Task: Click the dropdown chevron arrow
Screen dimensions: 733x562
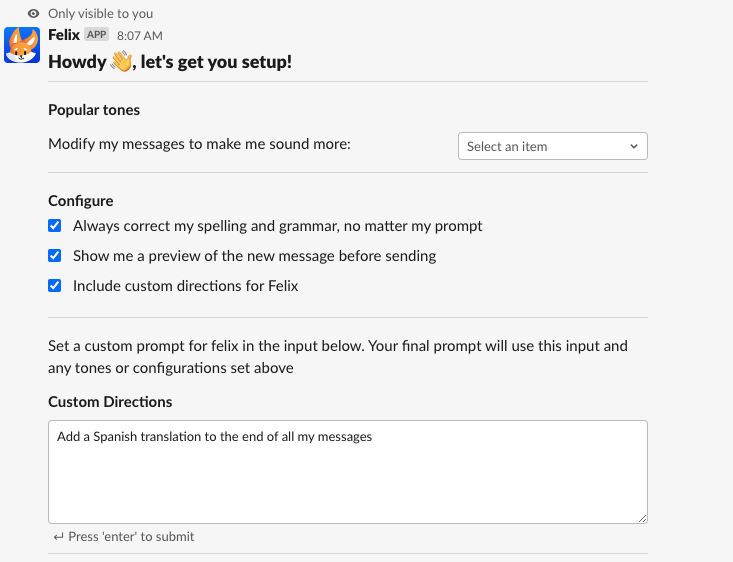Action: point(633,146)
